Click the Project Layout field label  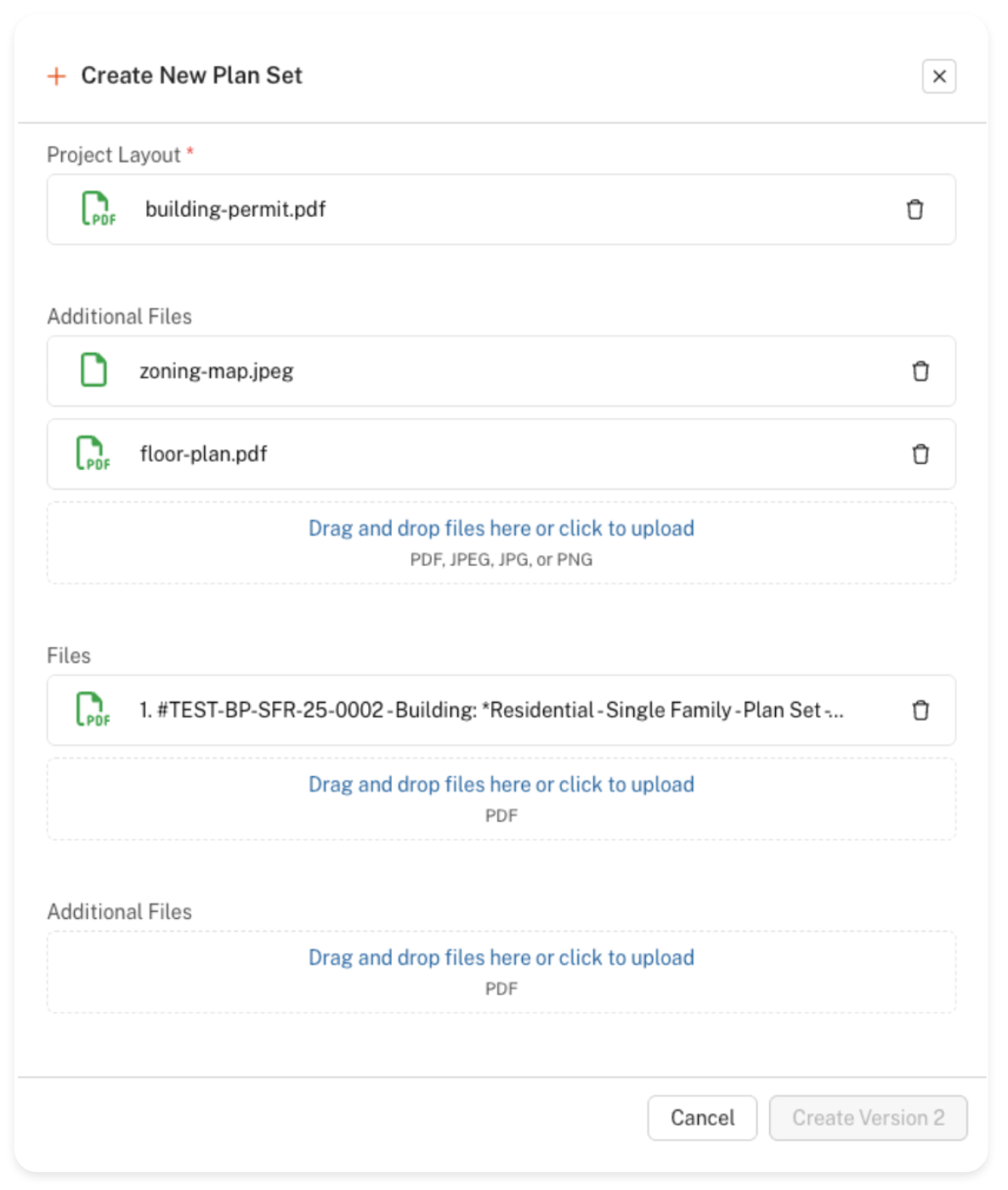113,155
